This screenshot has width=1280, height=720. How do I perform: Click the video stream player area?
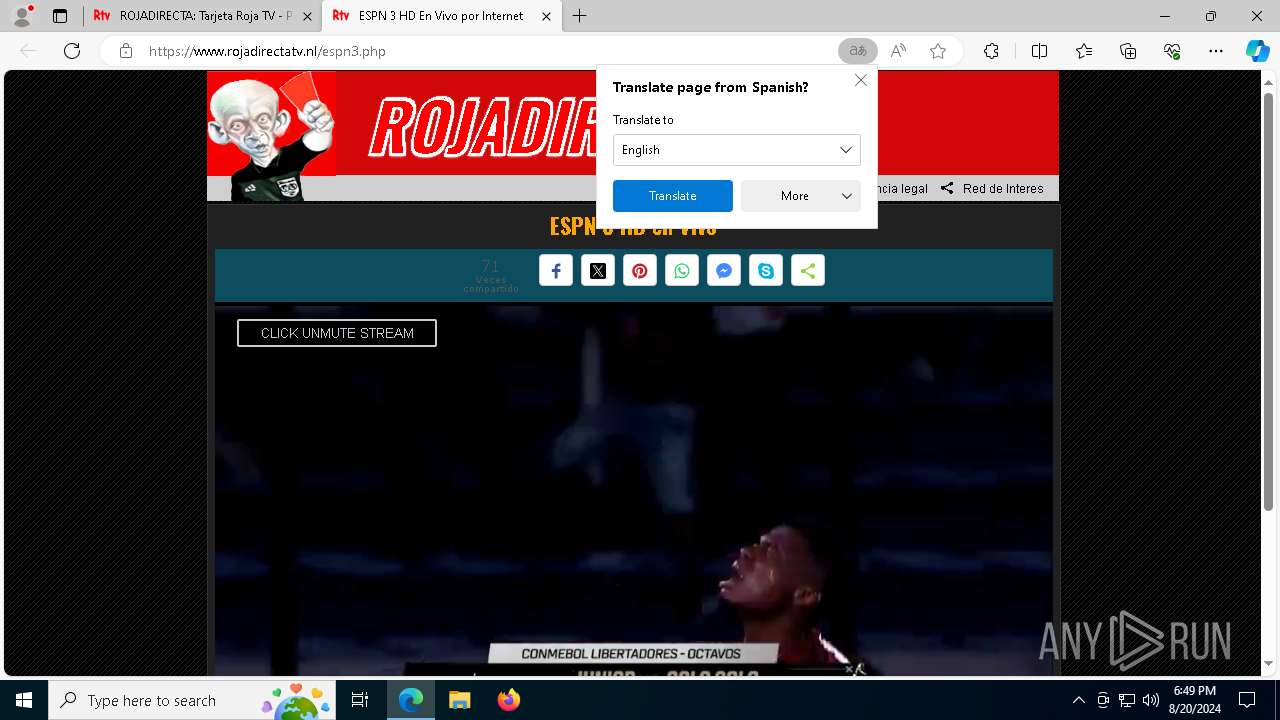click(634, 490)
